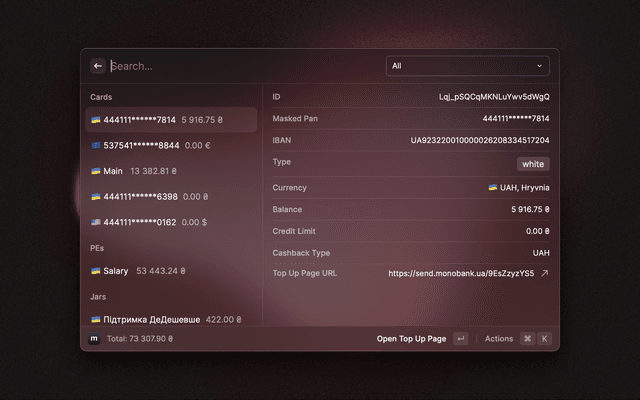The image size is (640, 400).
Task: Click the Command key icon
Action: (x=527, y=339)
